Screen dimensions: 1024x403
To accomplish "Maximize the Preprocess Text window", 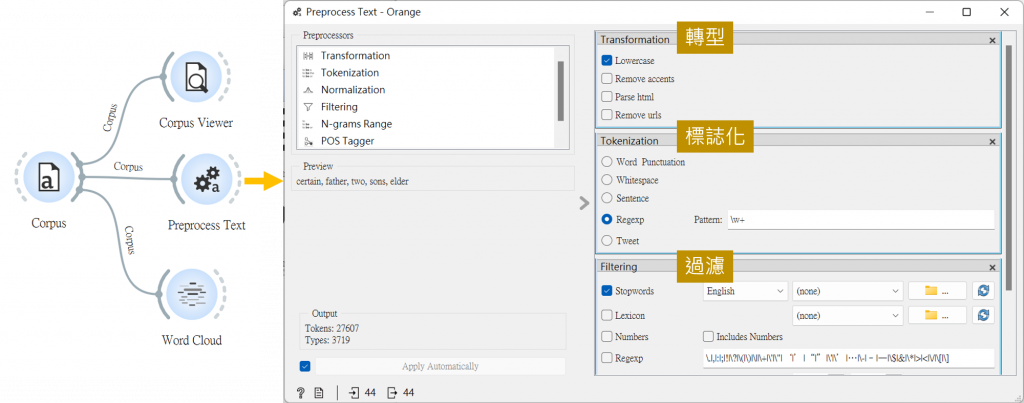I will coord(967,12).
